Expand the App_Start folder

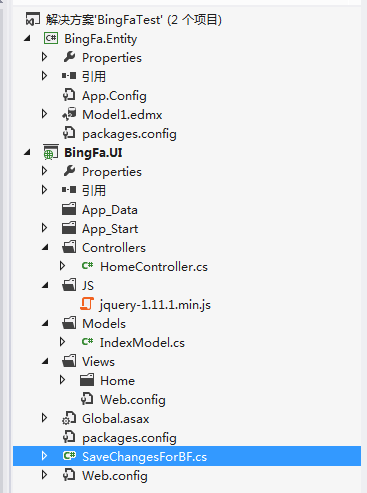point(44,228)
